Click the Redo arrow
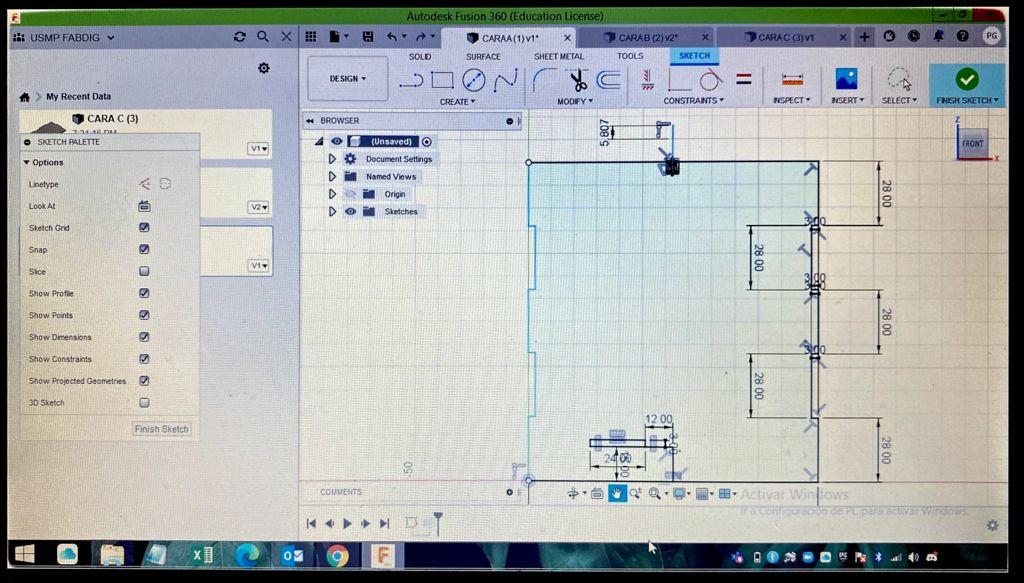This screenshot has width=1024, height=583. pos(421,37)
